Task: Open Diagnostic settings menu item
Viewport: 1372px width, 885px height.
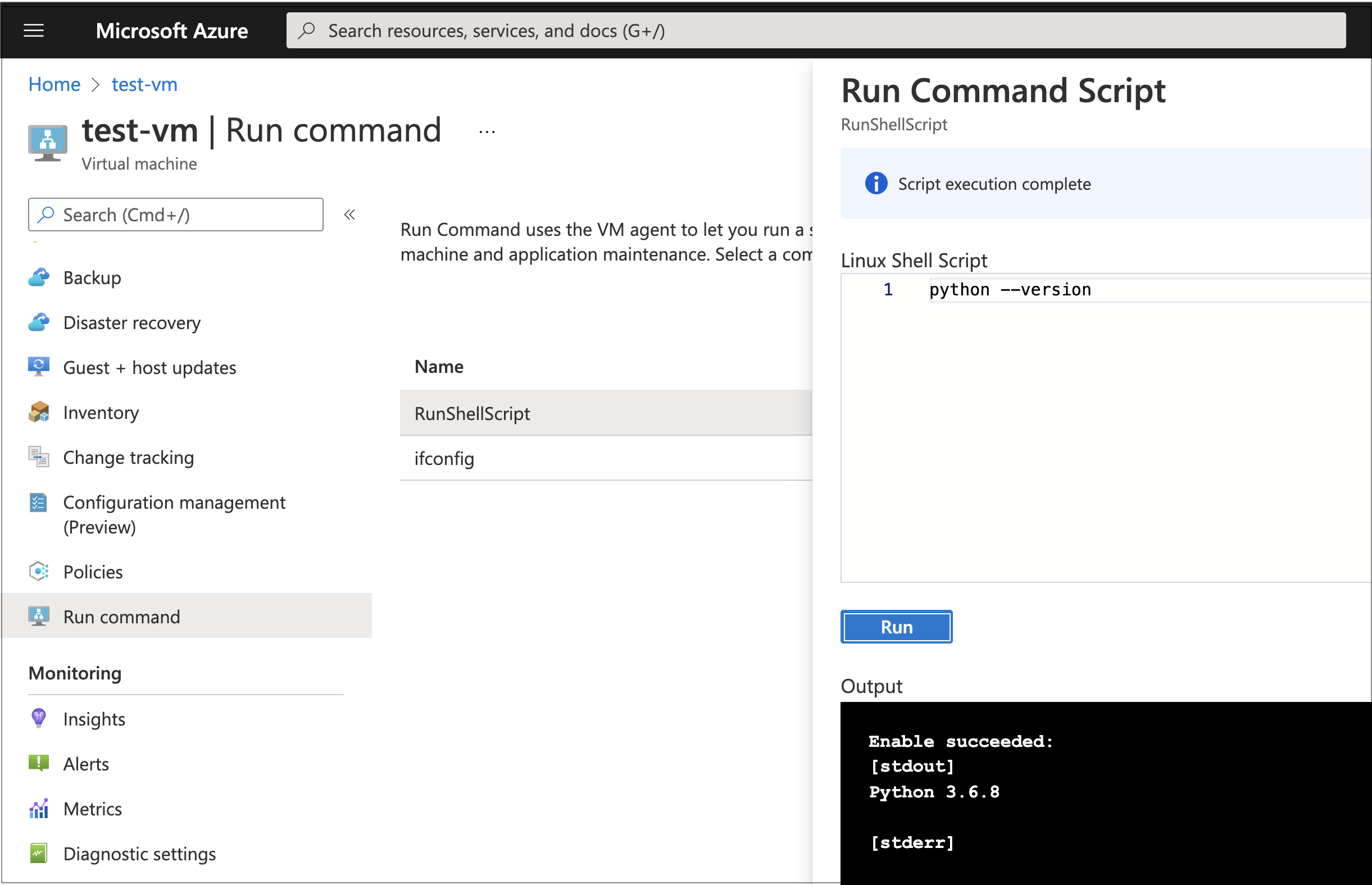Action: [x=139, y=854]
